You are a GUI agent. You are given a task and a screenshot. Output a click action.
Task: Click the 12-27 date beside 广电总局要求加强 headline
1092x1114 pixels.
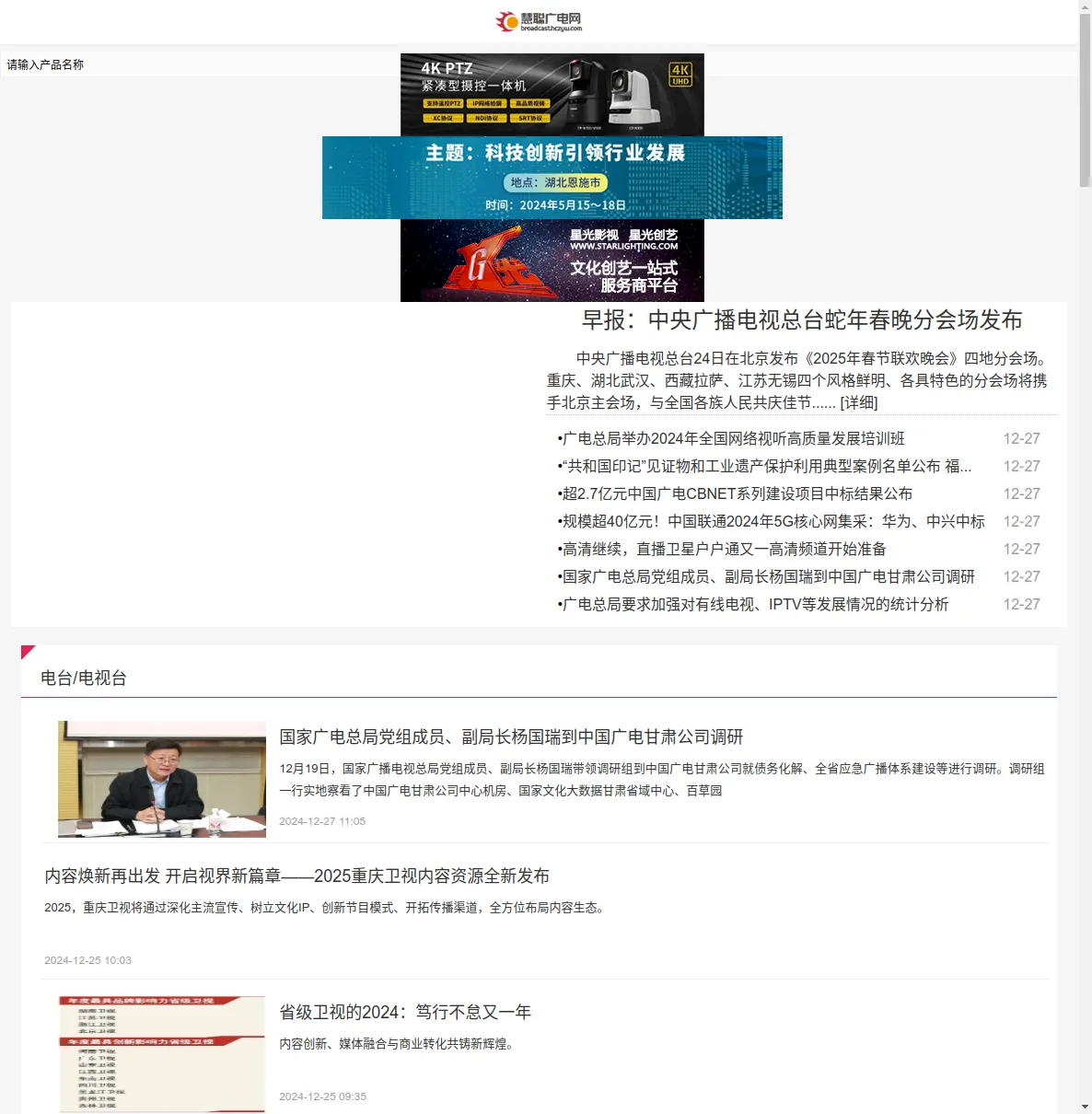1021,604
